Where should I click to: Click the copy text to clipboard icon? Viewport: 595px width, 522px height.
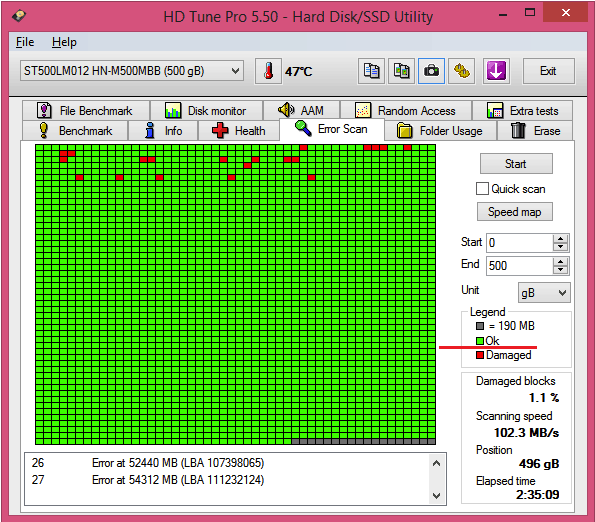pos(371,71)
